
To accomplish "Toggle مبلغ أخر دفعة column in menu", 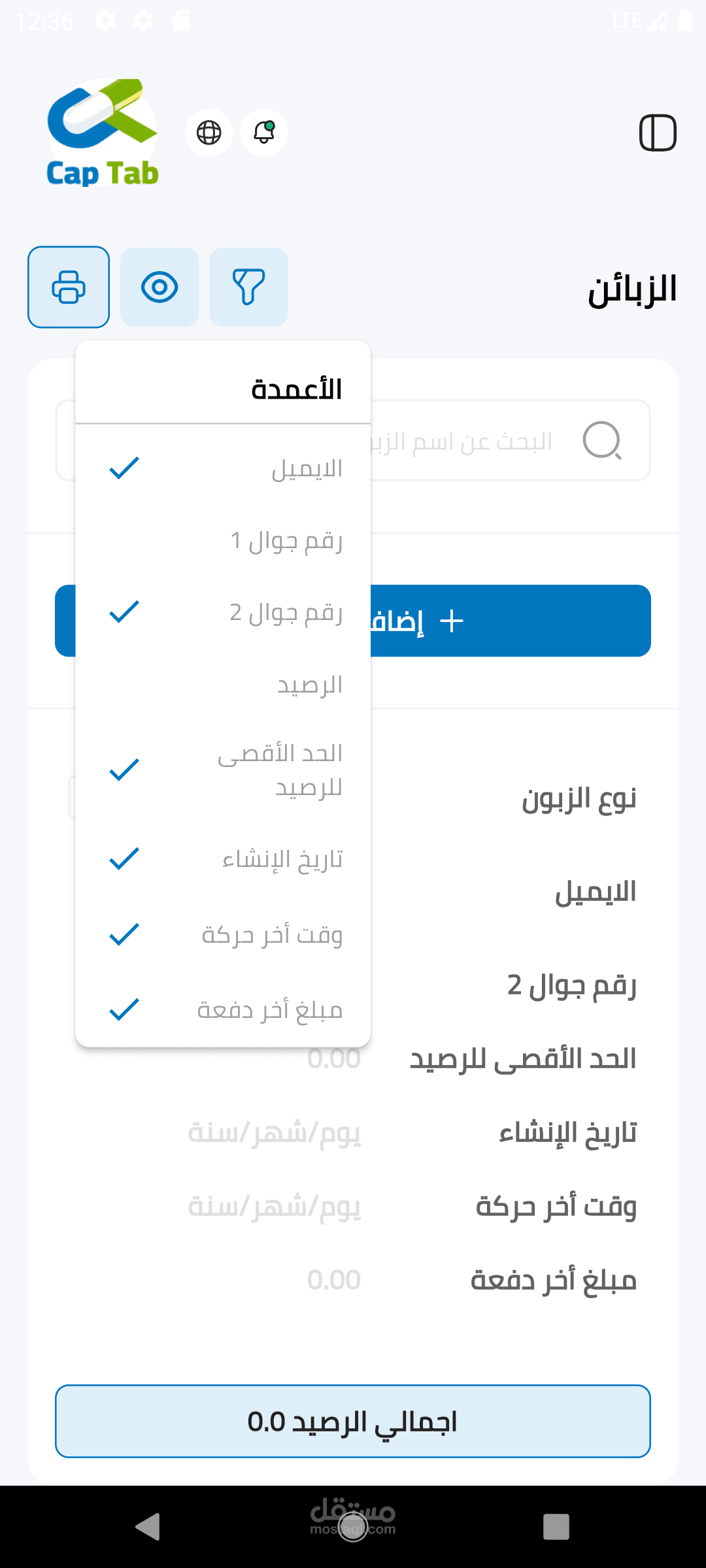I will tap(224, 1010).
